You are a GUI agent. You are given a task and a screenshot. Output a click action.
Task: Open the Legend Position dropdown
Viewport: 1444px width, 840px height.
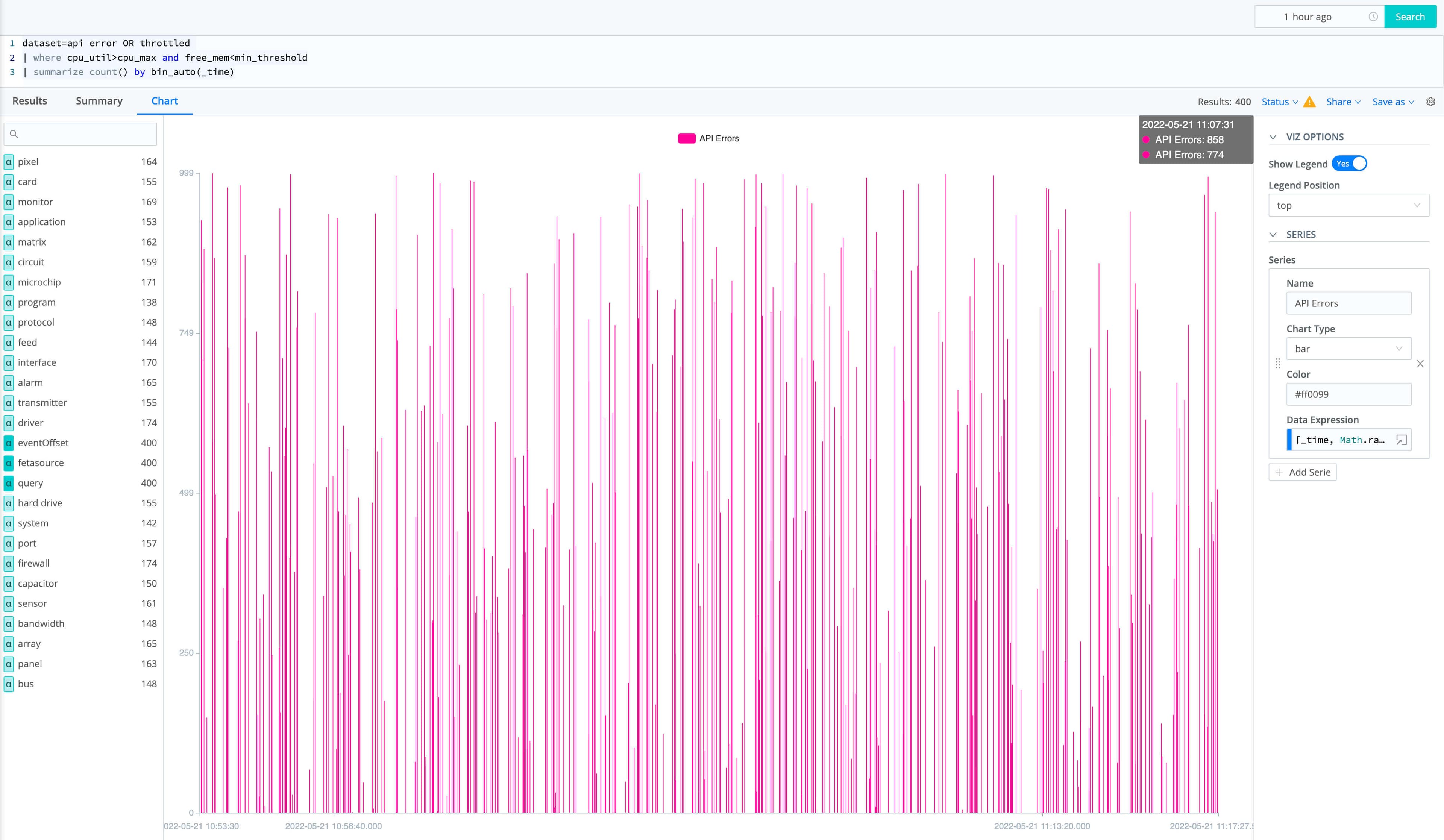click(x=1348, y=206)
